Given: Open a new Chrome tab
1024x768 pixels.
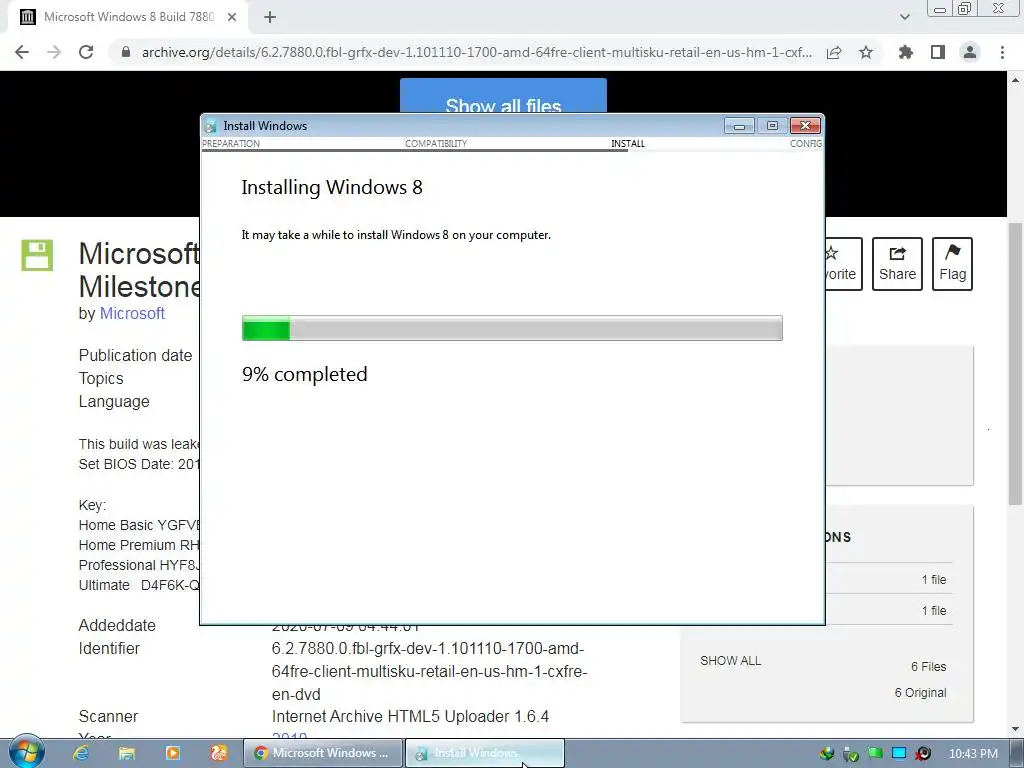Looking at the screenshot, I should tap(270, 17).
